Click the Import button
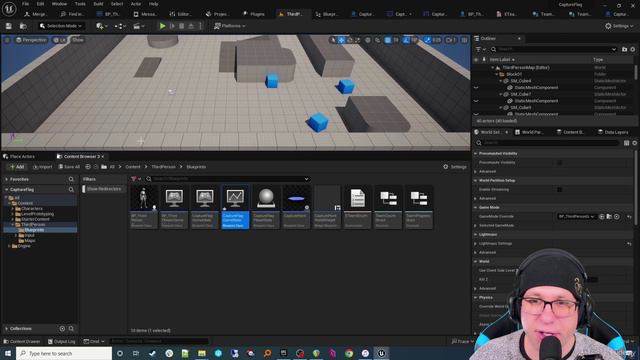The height and width of the screenshot is (360, 640). pyautogui.click(x=42, y=167)
